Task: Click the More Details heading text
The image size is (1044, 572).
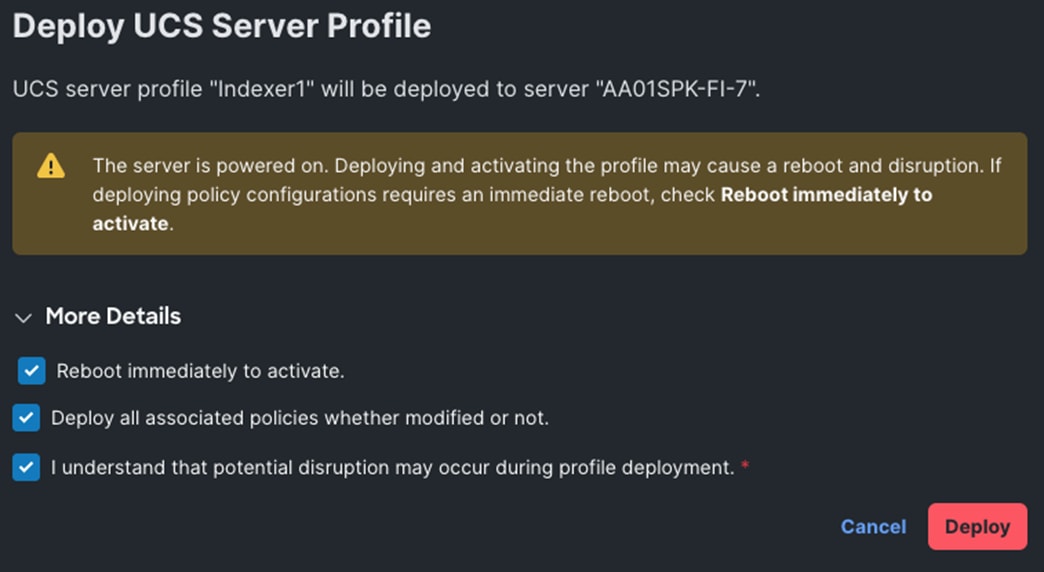Action: click(113, 316)
